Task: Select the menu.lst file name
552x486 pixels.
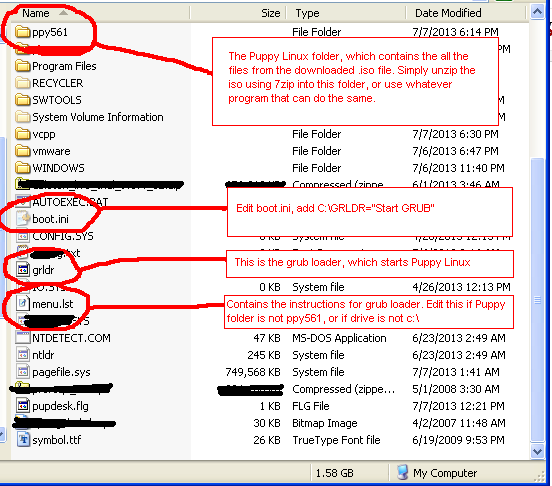Action: (53, 304)
